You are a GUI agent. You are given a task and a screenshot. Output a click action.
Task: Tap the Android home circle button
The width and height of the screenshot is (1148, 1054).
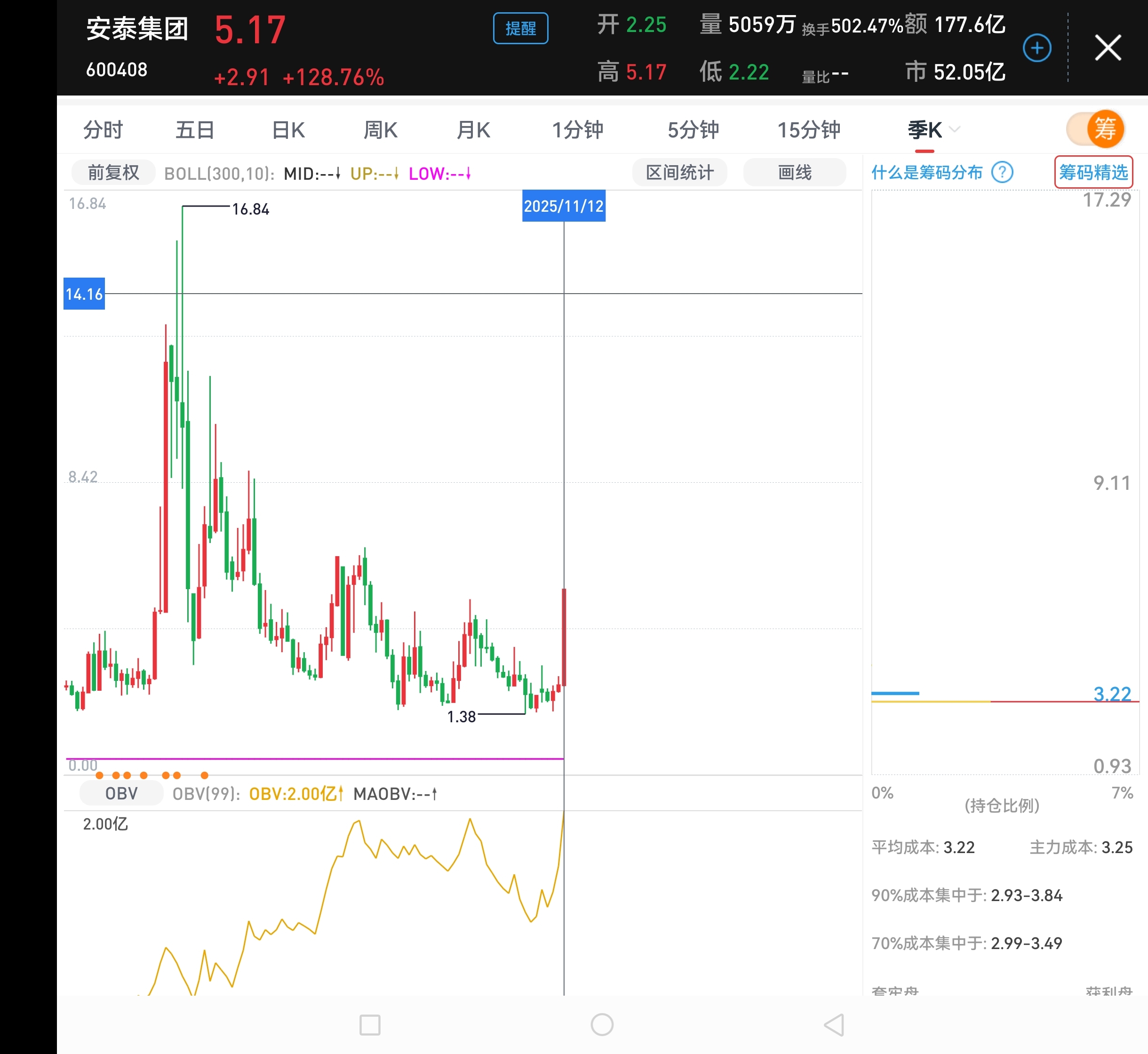click(x=602, y=1025)
